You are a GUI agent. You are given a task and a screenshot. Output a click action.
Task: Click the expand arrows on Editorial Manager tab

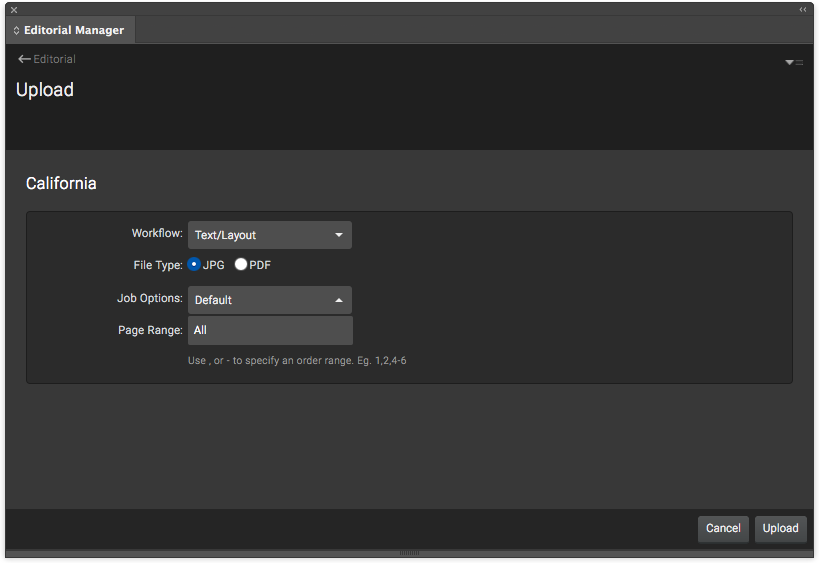[16, 30]
